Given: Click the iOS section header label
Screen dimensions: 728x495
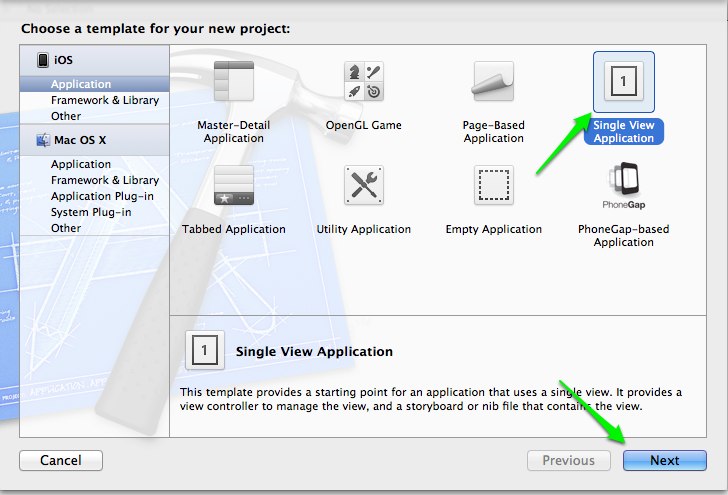Looking at the screenshot, I should tap(63, 60).
